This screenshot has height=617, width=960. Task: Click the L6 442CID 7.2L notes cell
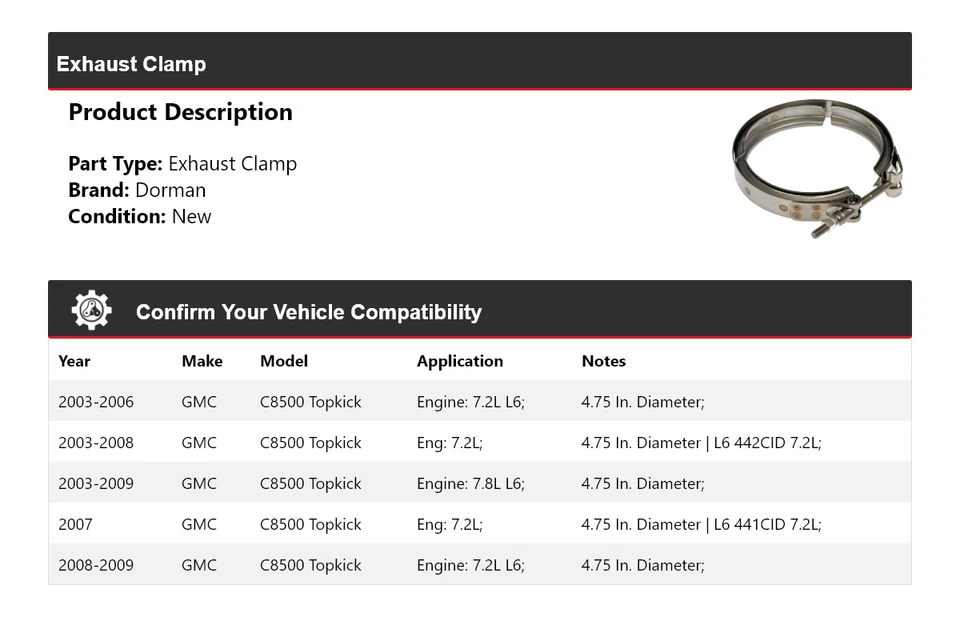(700, 443)
